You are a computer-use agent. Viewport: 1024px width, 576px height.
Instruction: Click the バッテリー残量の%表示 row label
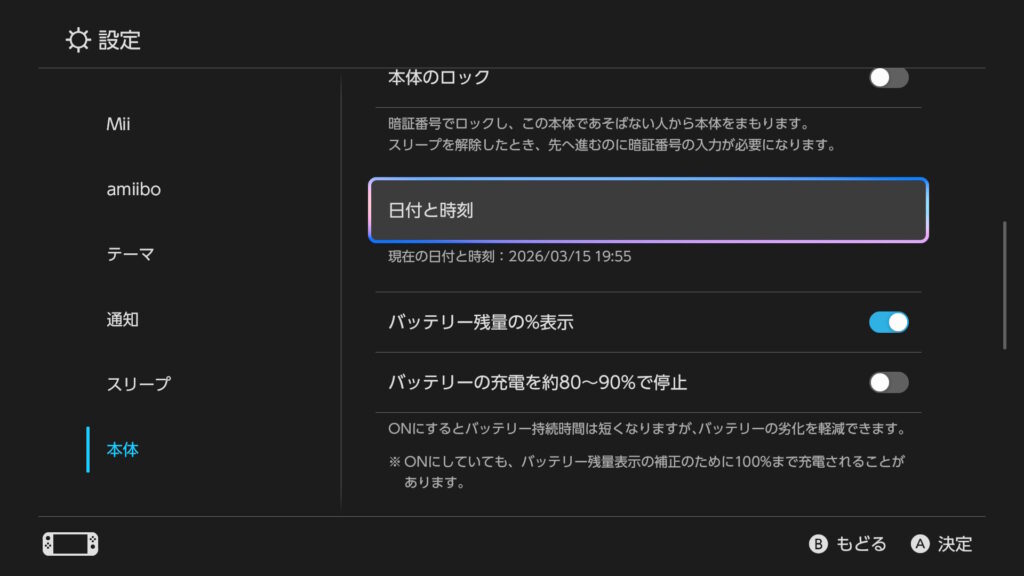[480, 322]
